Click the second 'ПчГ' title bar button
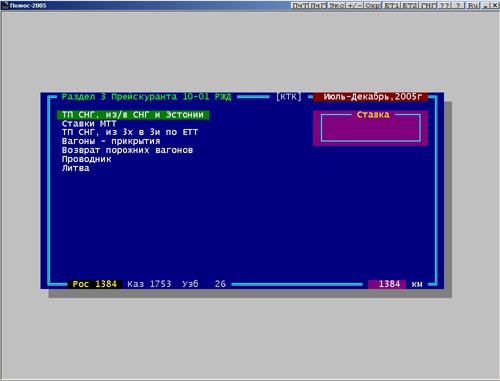Image resolution: width=500 pixels, height=381 pixels. coord(318,5)
